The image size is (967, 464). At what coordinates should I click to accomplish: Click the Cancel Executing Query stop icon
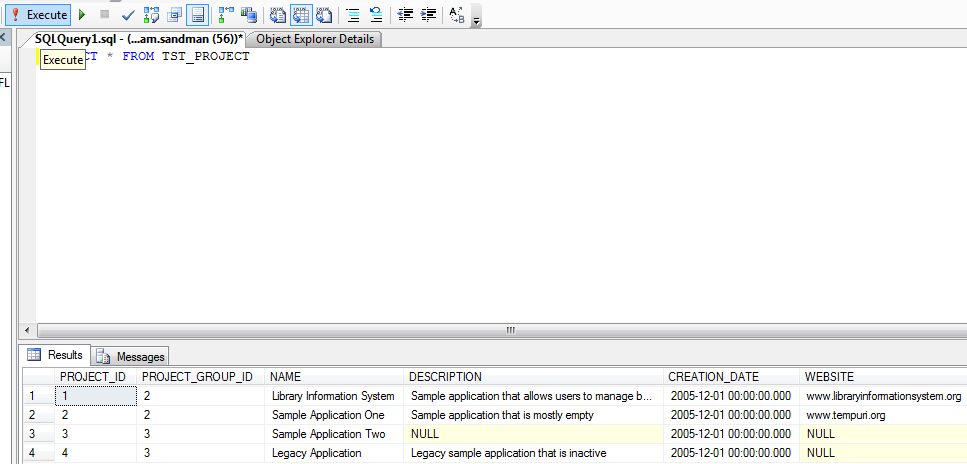(x=104, y=15)
